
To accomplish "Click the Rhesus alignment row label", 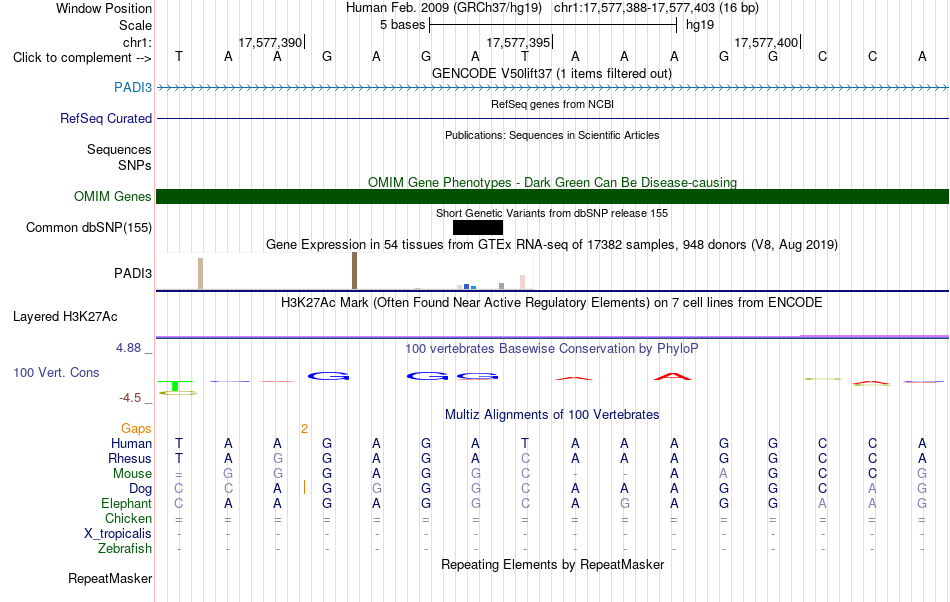I will 130,458.
